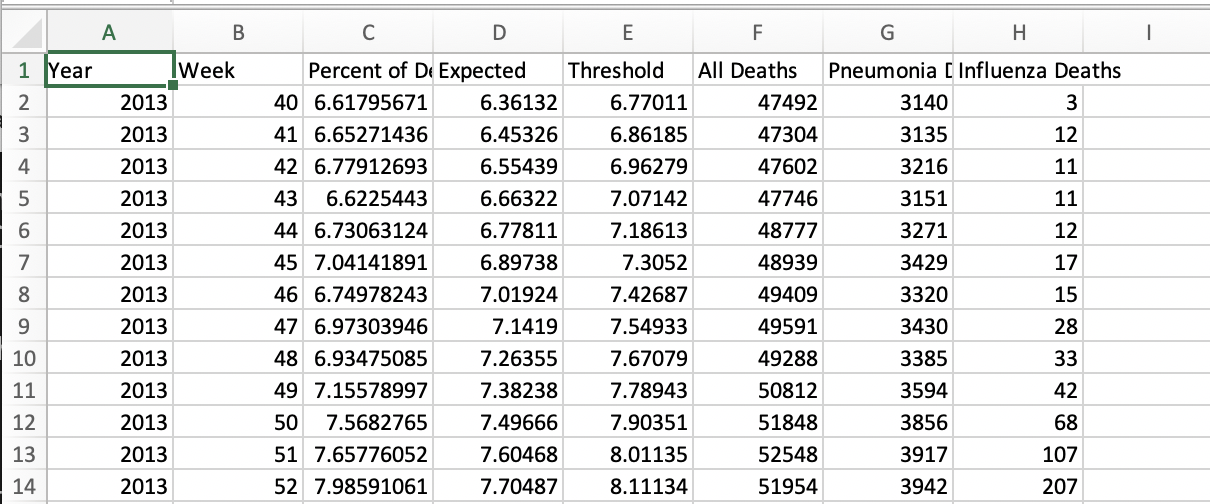Click cell containing 6.6225443
Viewport: 1210px width, 504px height.
(x=368, y=199)
